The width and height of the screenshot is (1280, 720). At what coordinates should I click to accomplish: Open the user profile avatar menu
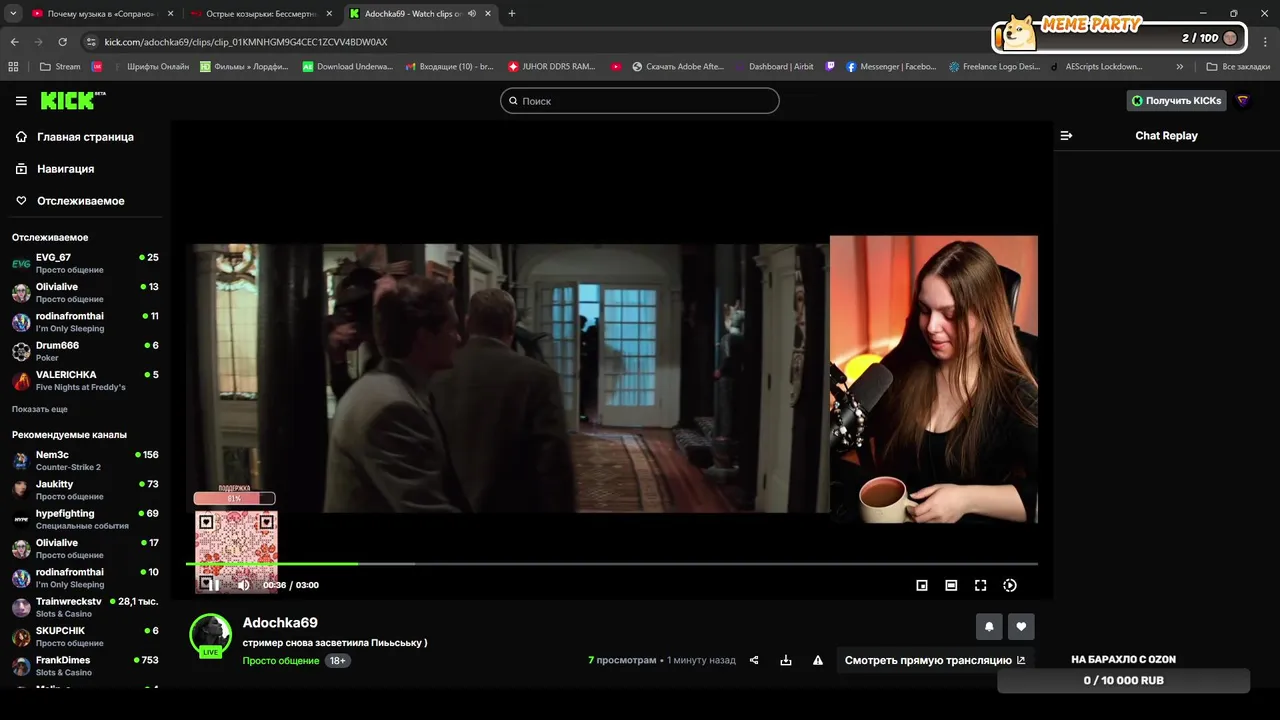click(x=1243, y=101)
